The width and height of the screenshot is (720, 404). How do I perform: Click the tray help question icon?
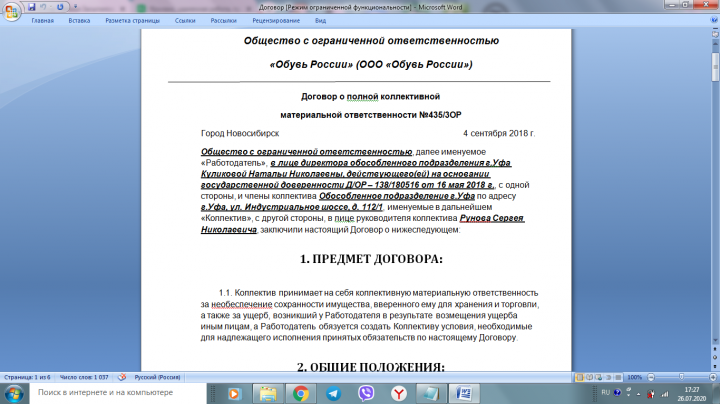tap(617, 393)
